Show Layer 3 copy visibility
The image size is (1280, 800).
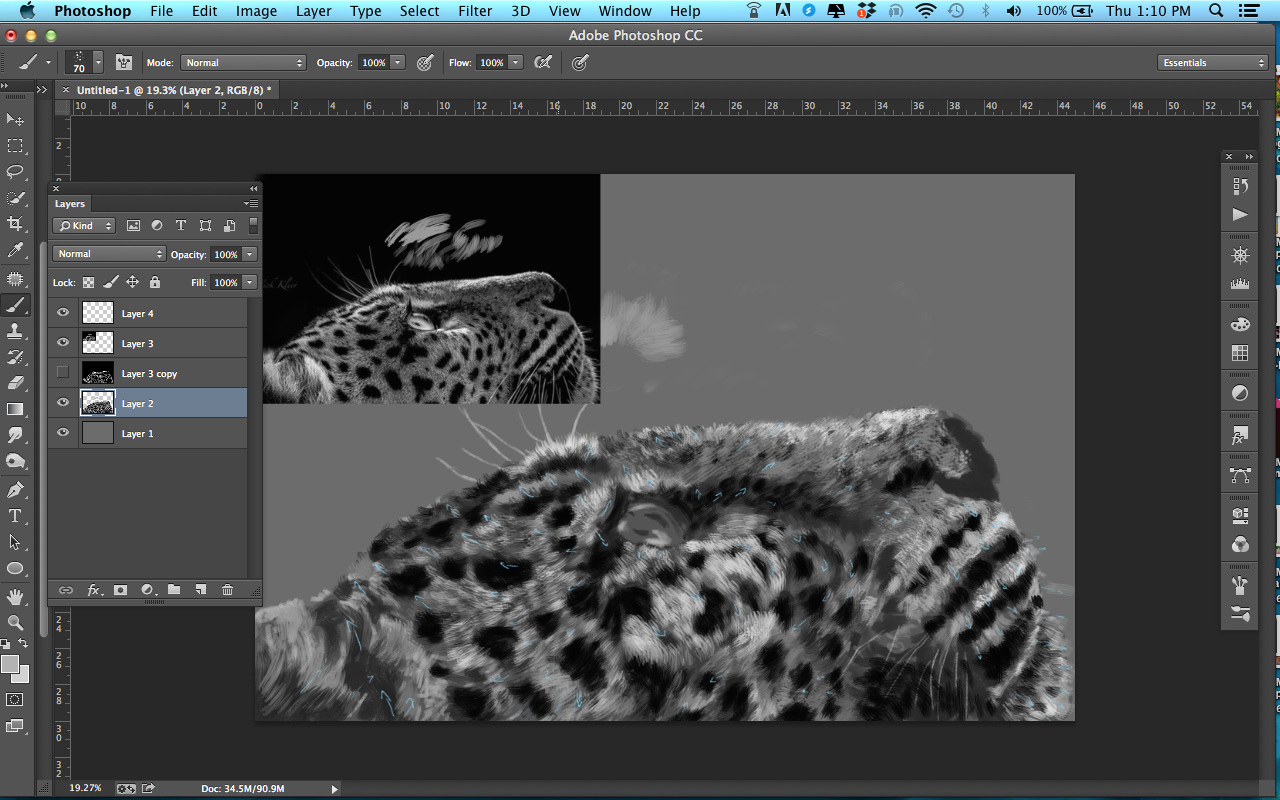coord(63,373)
